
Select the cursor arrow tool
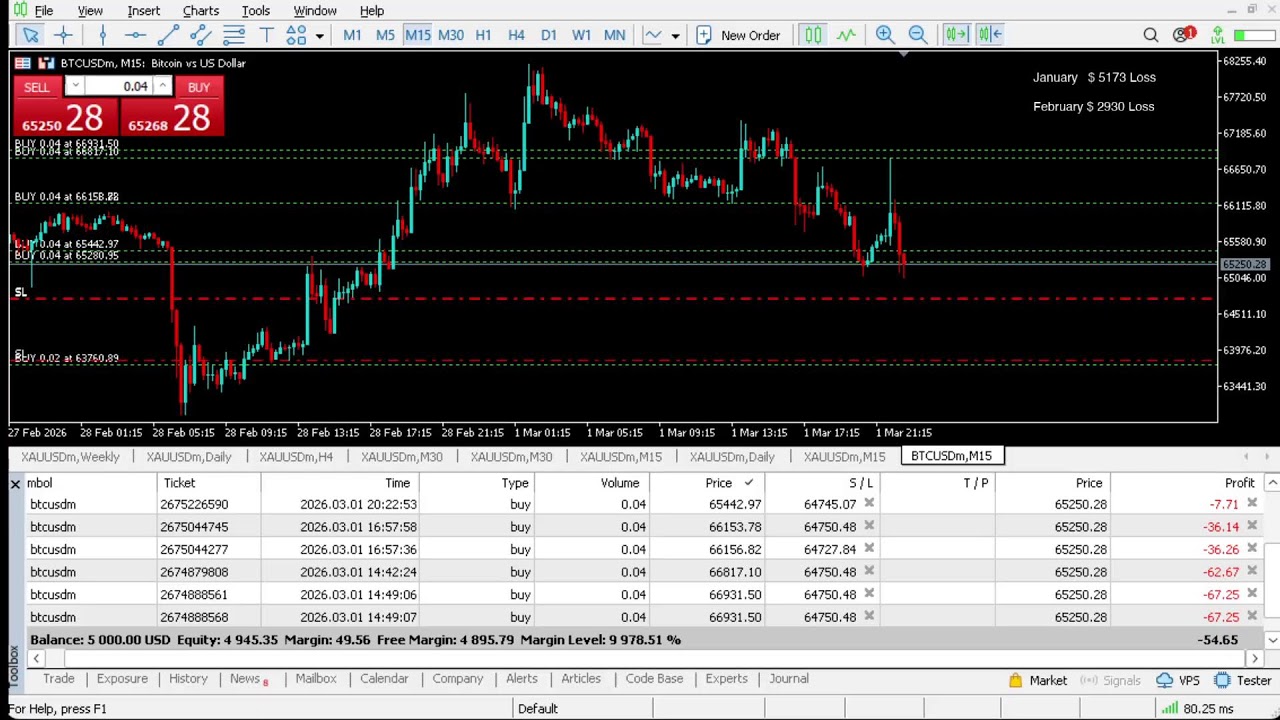point(30,35)
